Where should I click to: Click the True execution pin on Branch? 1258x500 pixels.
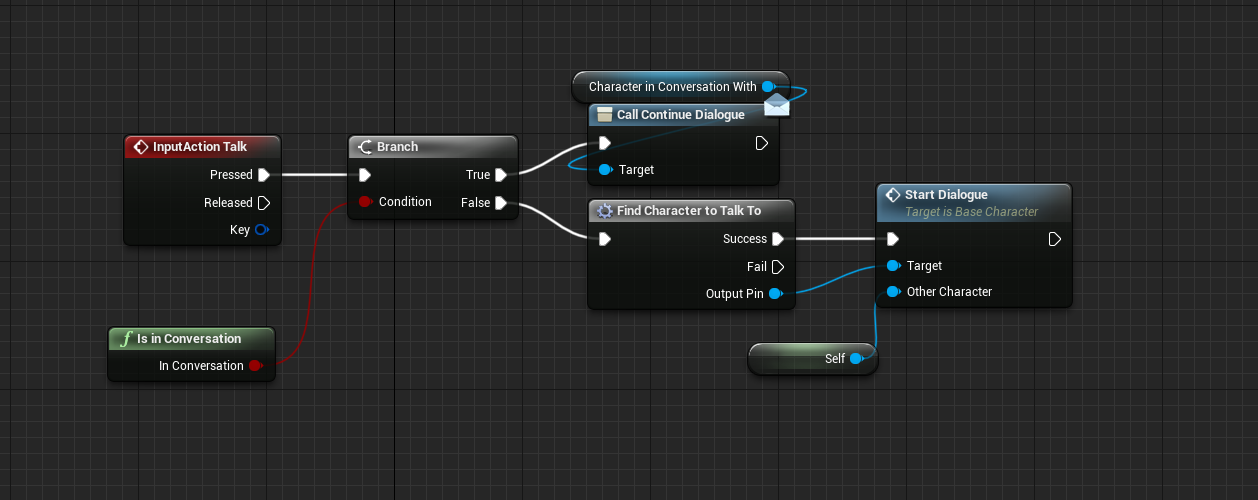tap(501, 175)
